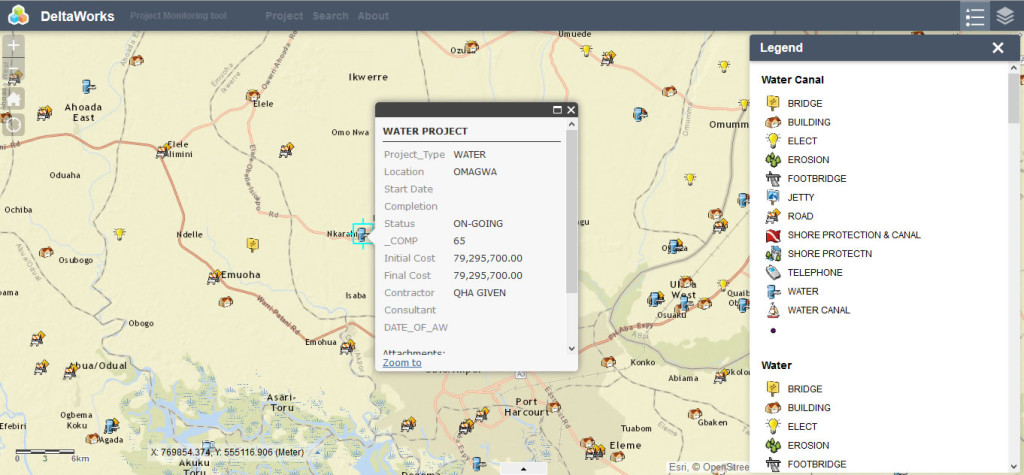Open the About menu
The image size is (1024, 475).
[x=373, y=16]
